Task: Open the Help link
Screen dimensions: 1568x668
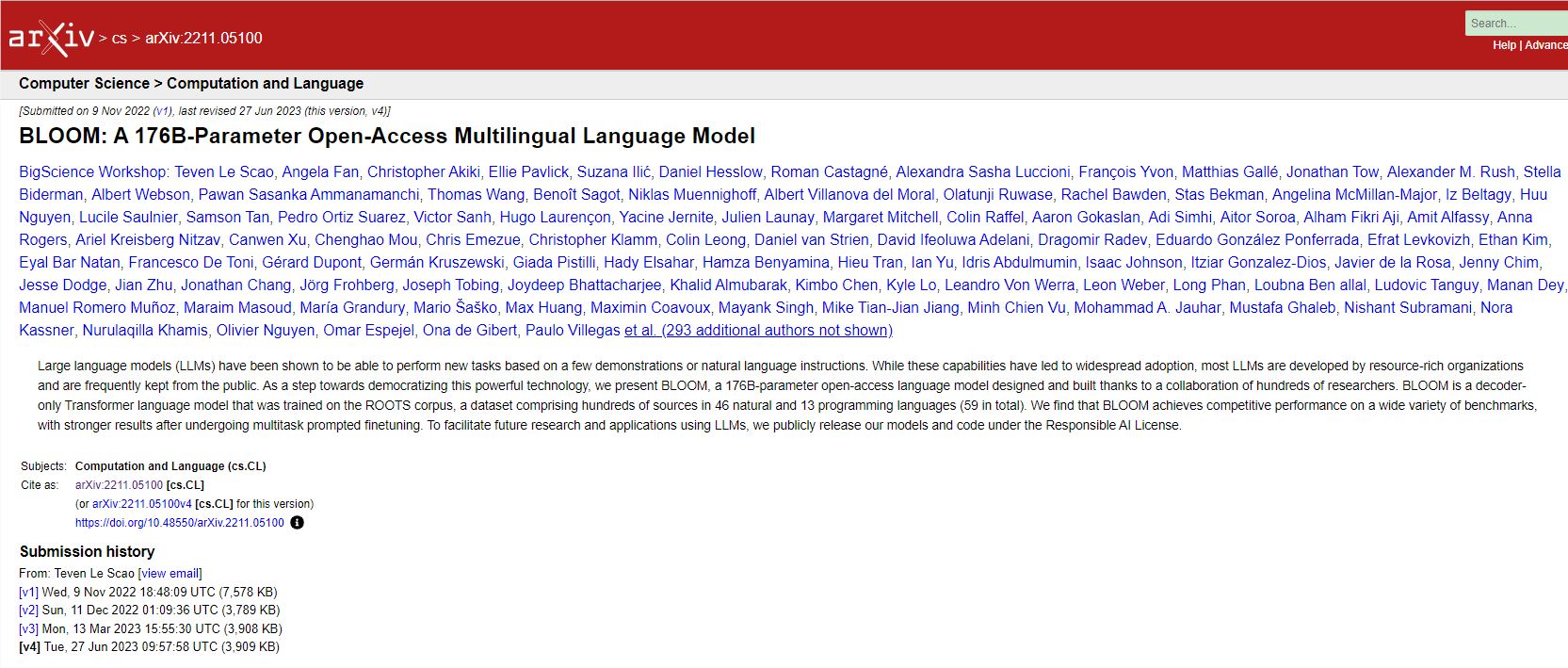Action: [1504, 45]
